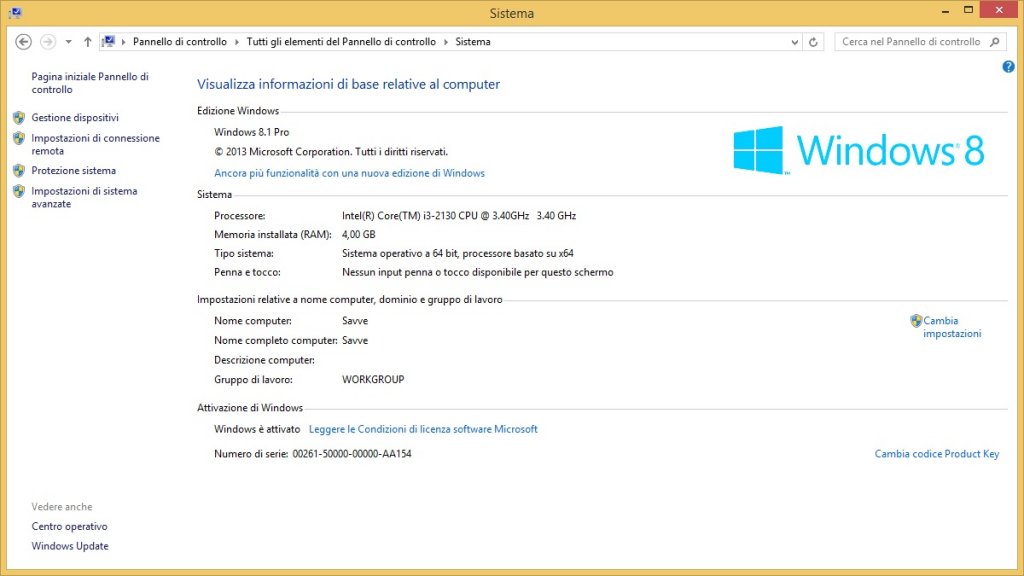Screen dimensions: 1024x576
Task: Expand chevron before Sistema breadcrumb
Action: point(446,42)
